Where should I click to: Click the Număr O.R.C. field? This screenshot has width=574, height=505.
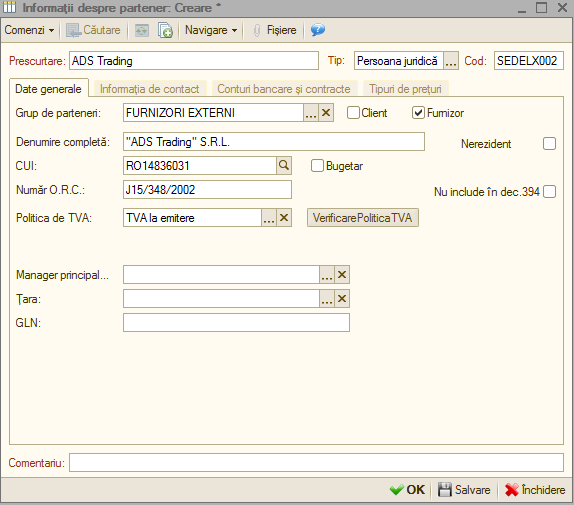207,190
